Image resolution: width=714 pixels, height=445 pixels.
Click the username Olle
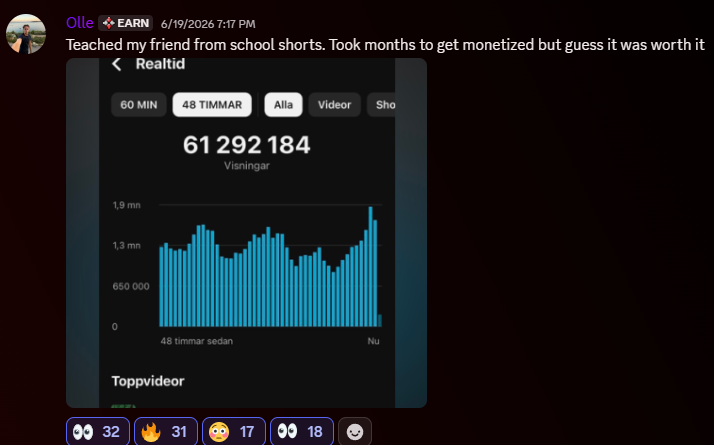click(x=80, y=23)
